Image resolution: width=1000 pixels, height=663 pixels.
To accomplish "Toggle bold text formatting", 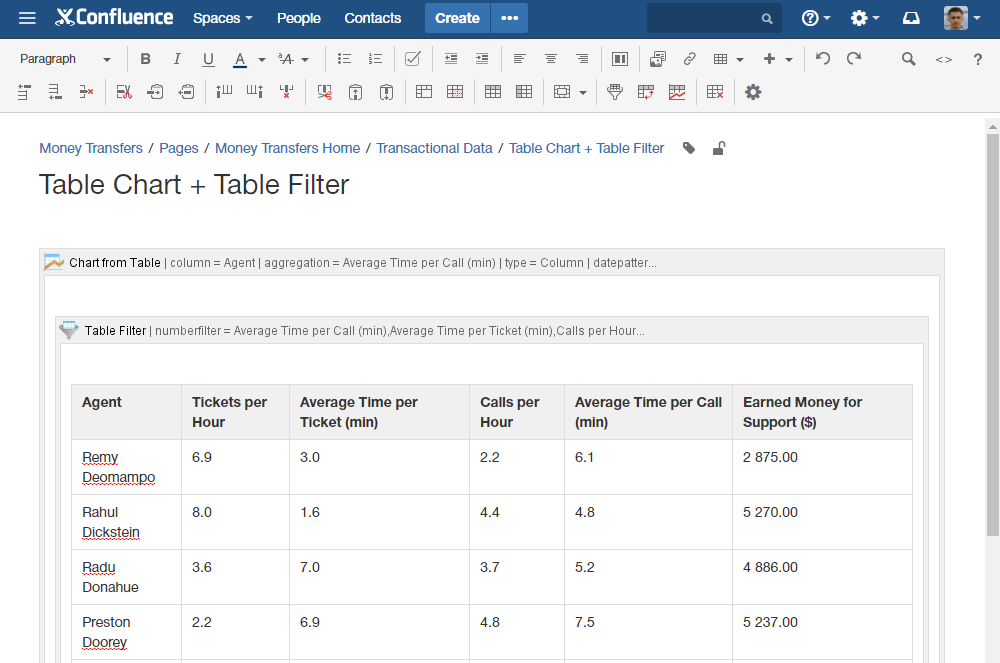I will pos(145,59).
